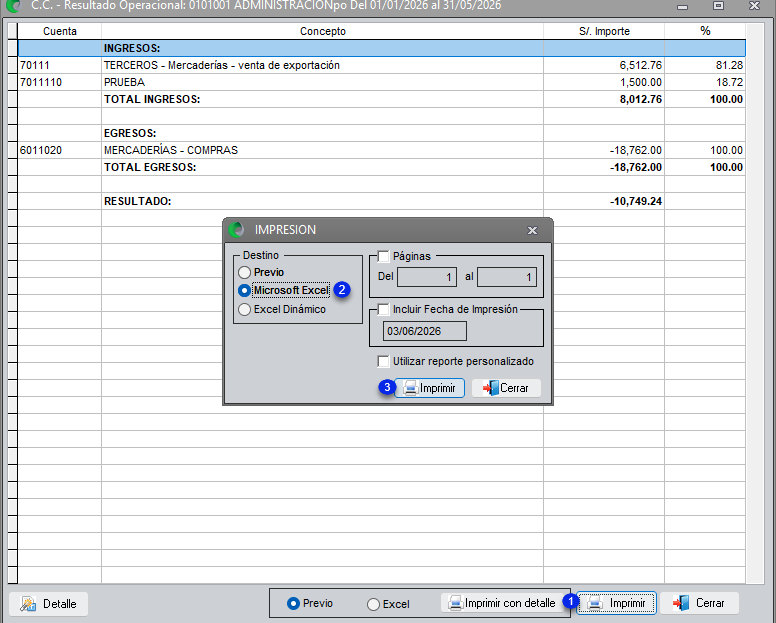Click exit door icon in dialog Cerrar
This screenshot has width=776, height=623.
point(491,388)
